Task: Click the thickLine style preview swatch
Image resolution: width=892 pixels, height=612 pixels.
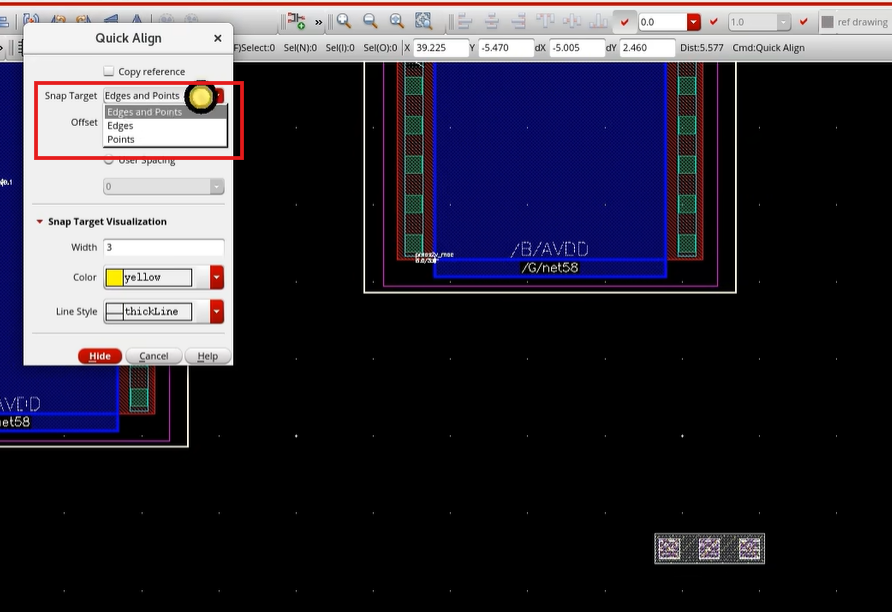Action: click(x=114, y=312)
